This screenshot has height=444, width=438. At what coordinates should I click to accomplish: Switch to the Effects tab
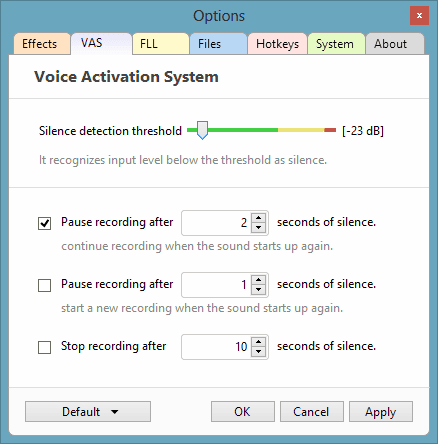pyautogui.click(x=42, y=44)
